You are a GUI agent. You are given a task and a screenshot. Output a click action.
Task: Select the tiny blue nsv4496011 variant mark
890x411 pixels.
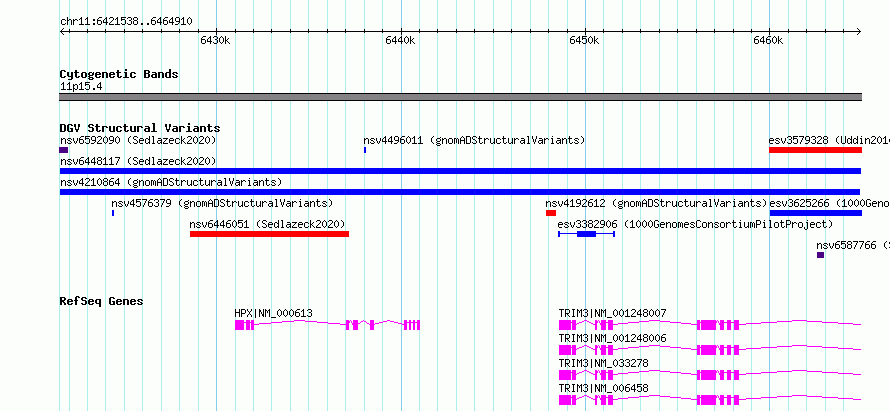click(365, 150)
